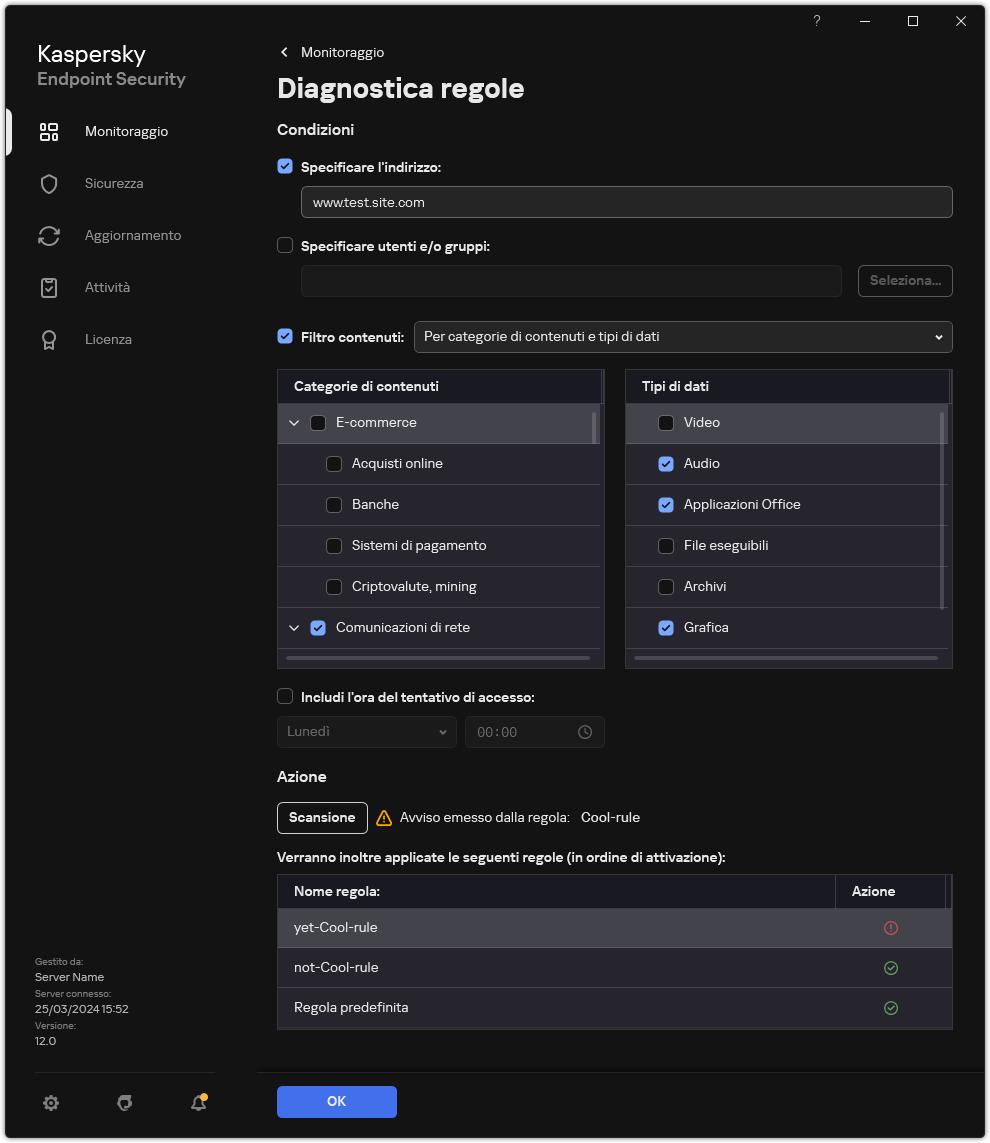Open the support agent icon
Image resolution: width=990 pixels, height=1143 pixels.
(125, 1103)
